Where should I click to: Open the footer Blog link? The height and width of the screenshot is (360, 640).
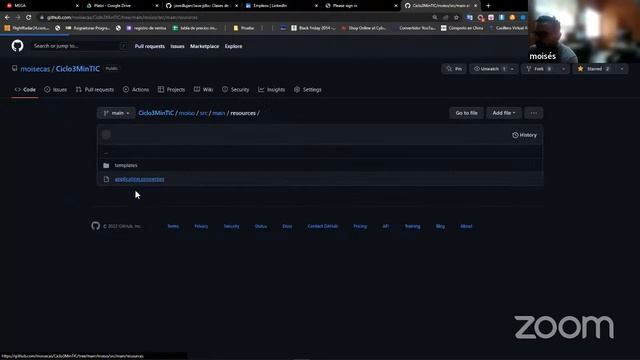pos(440,226)
